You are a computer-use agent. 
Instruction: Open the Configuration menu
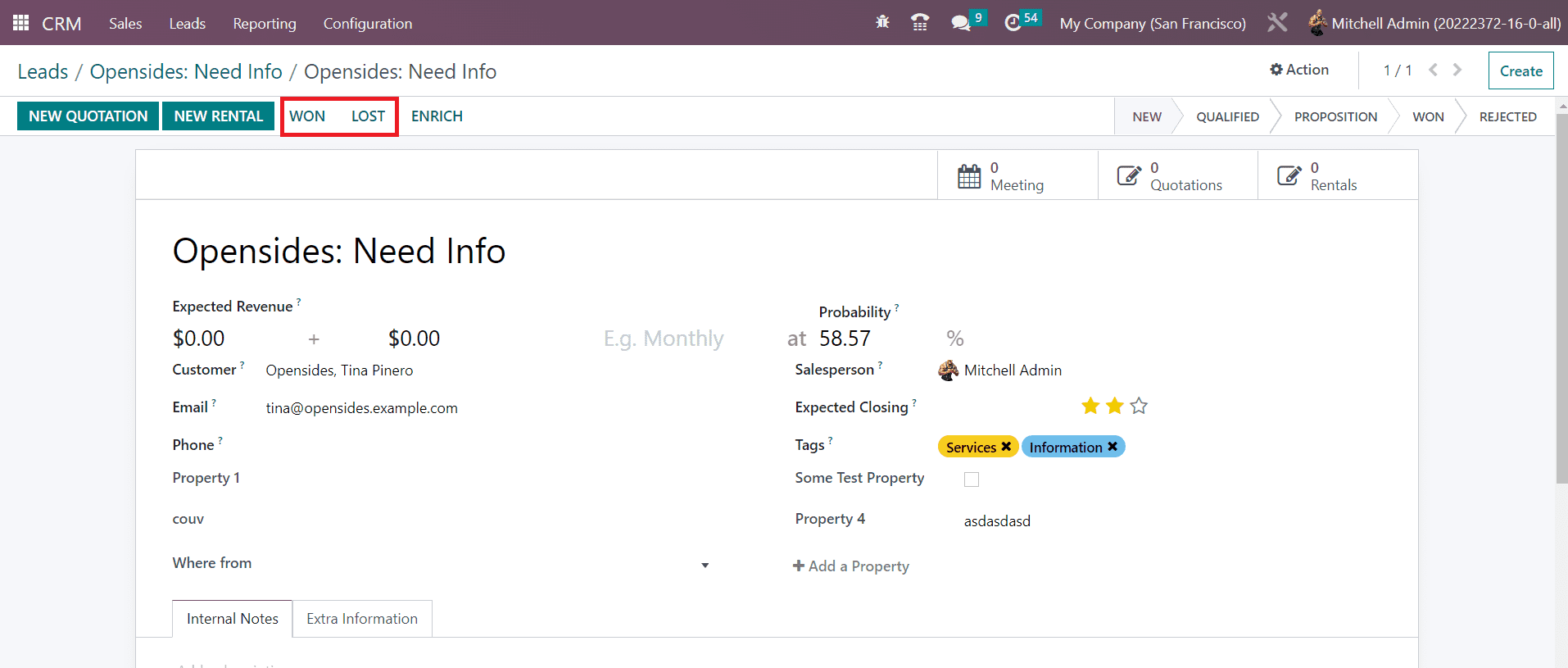pos(368,24)
